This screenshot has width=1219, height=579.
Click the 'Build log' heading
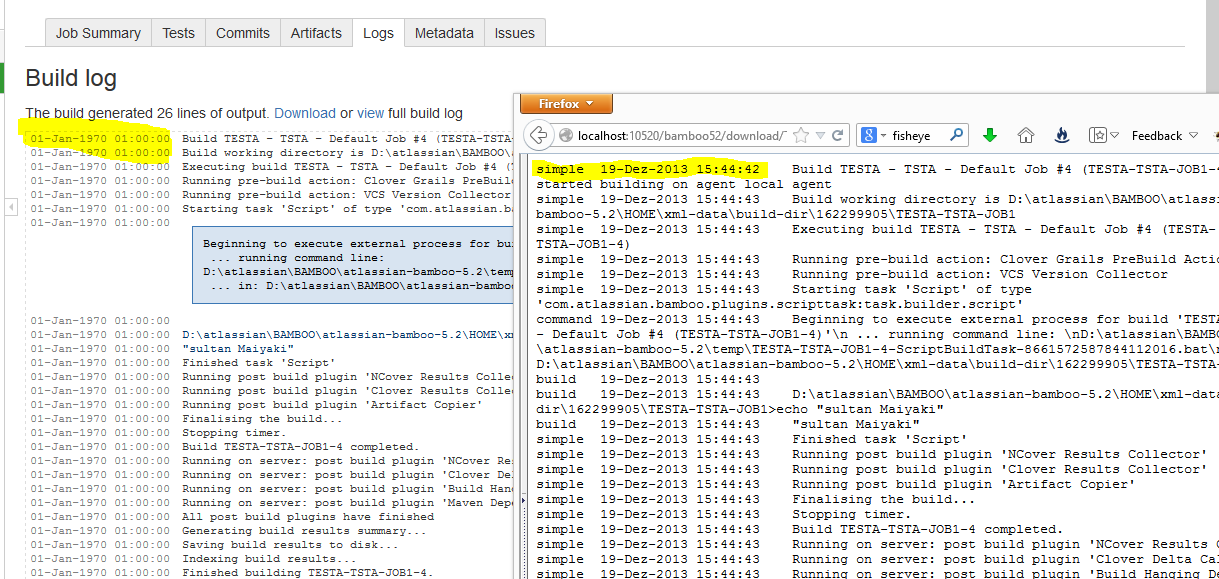(71, 78)
